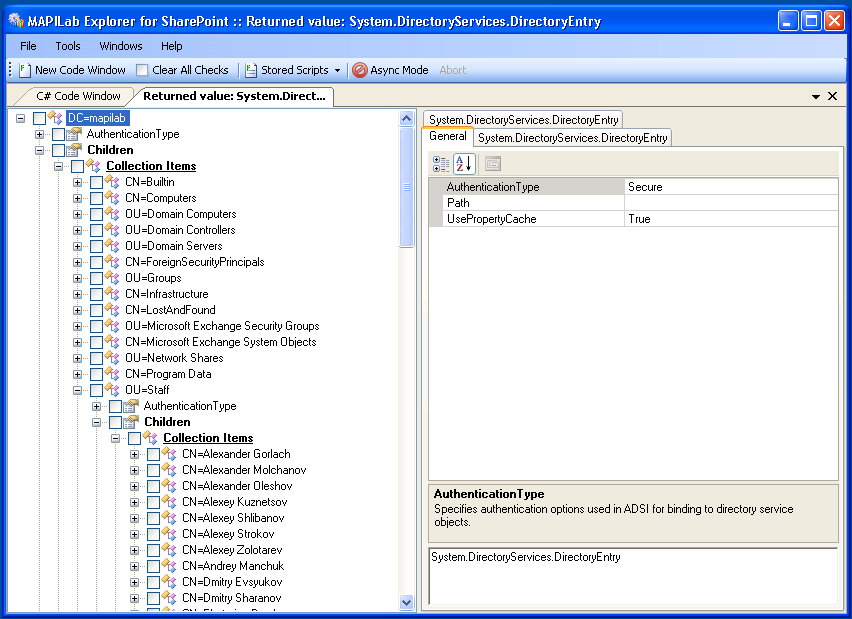Open the Stored Scripts dropdown arrow
The height and width of the screenshot is (619, 852).
pos(337,71)
